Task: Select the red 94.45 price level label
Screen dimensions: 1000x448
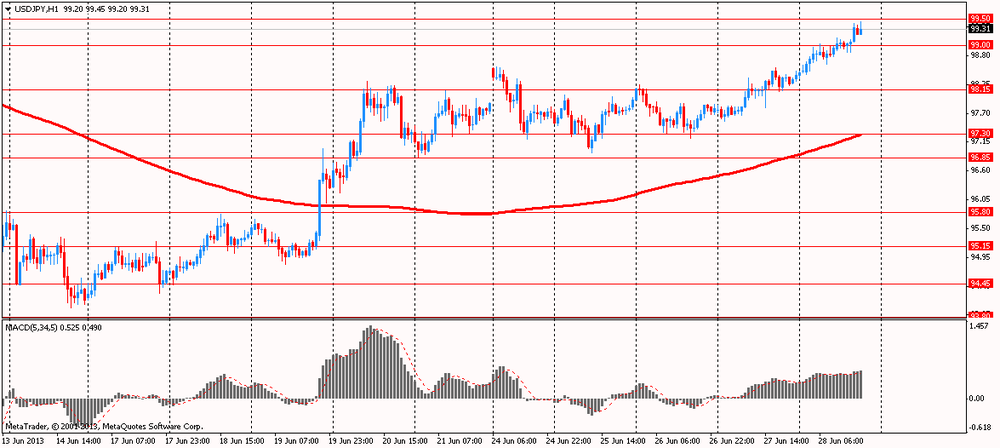Action: pyautogui.click(x=980, y=283)
